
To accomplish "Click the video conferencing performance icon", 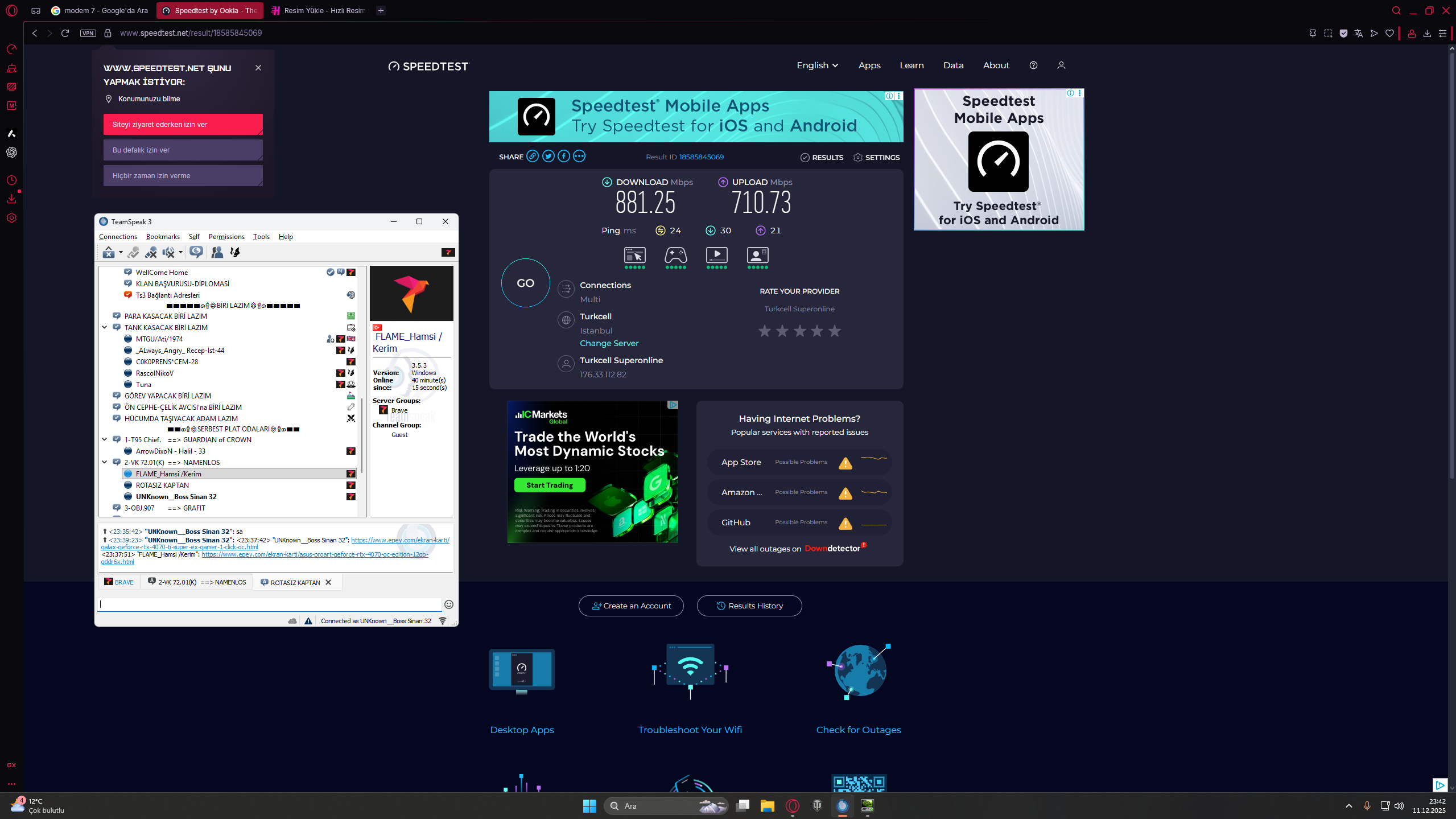I will pos(758,255).
